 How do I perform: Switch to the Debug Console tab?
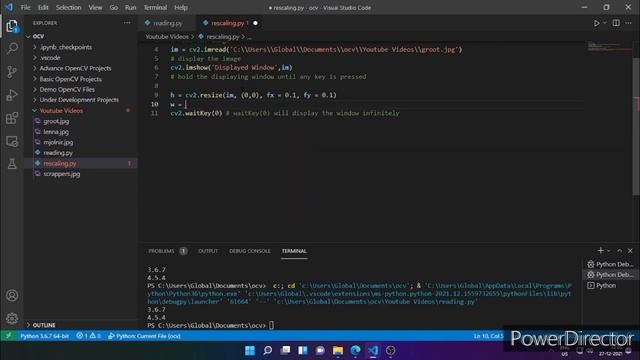249,251
